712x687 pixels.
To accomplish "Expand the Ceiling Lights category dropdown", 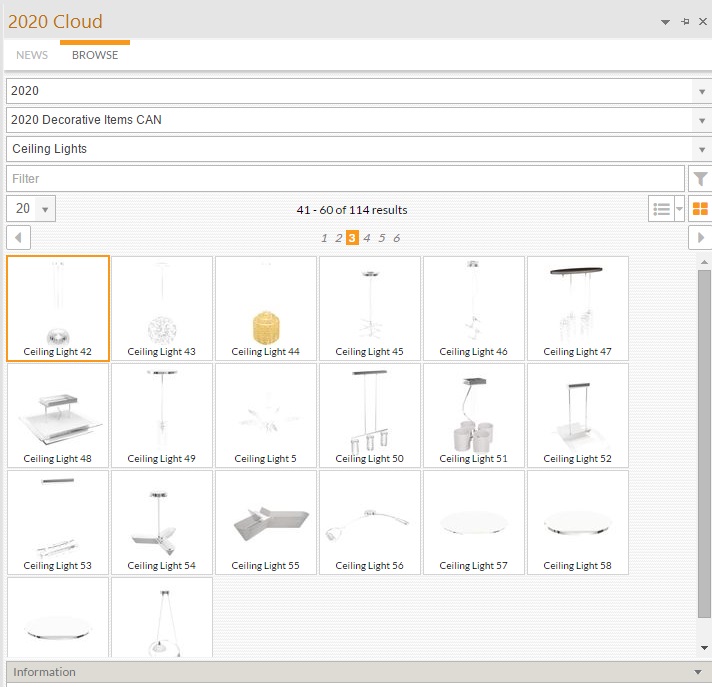I will pos(702,149).
